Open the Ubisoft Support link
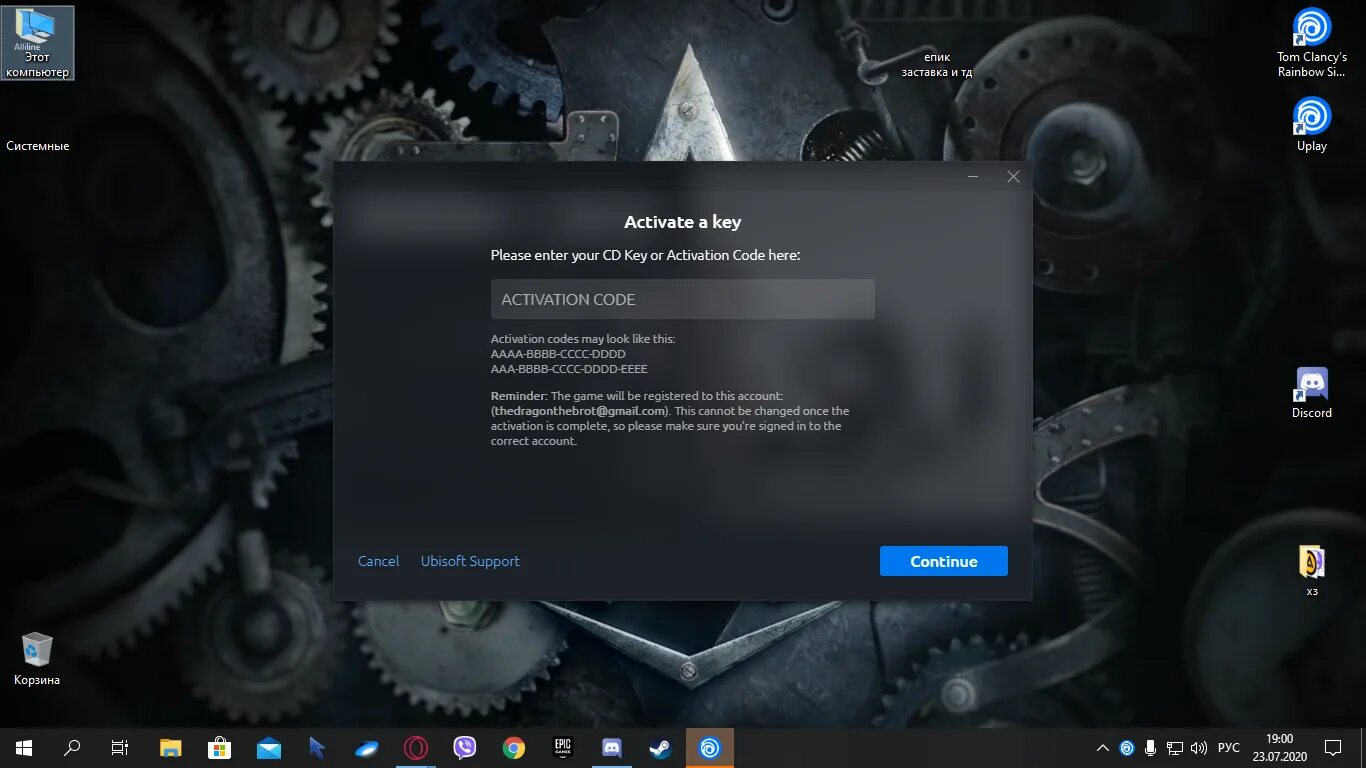The height and width of the screenshot is (768, 1366). pos(470,561)
